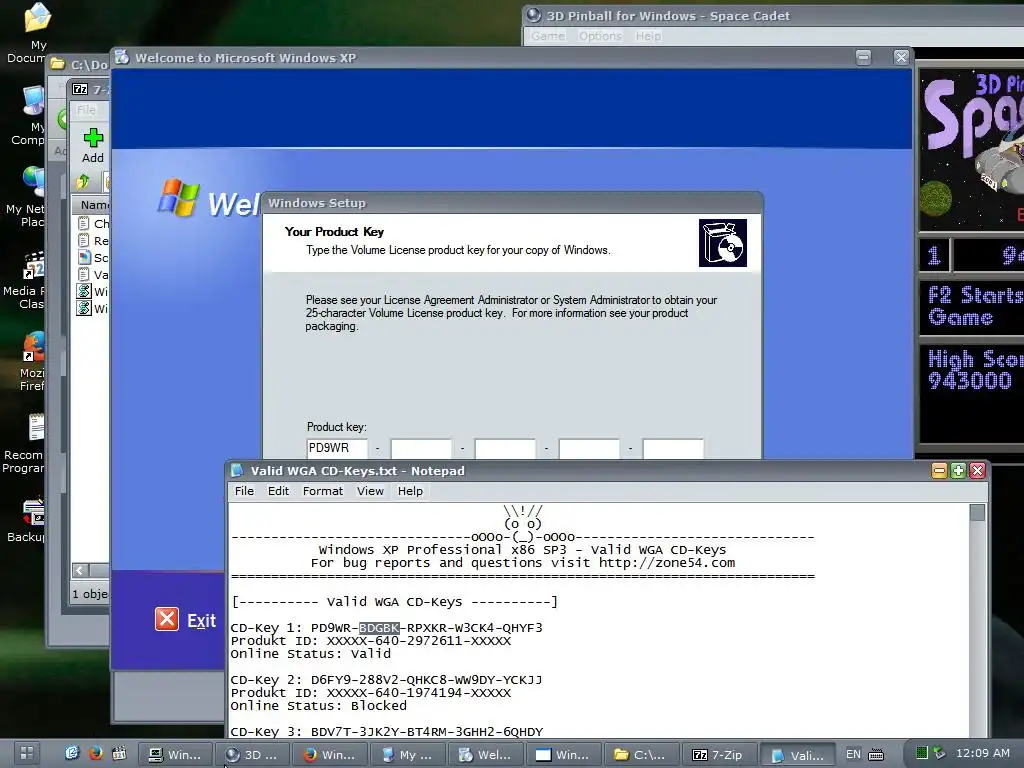The height and width of the screenshot is (768, 1024).
Task: Click the Pinball title bar ball icon
Action: point(534,16)
